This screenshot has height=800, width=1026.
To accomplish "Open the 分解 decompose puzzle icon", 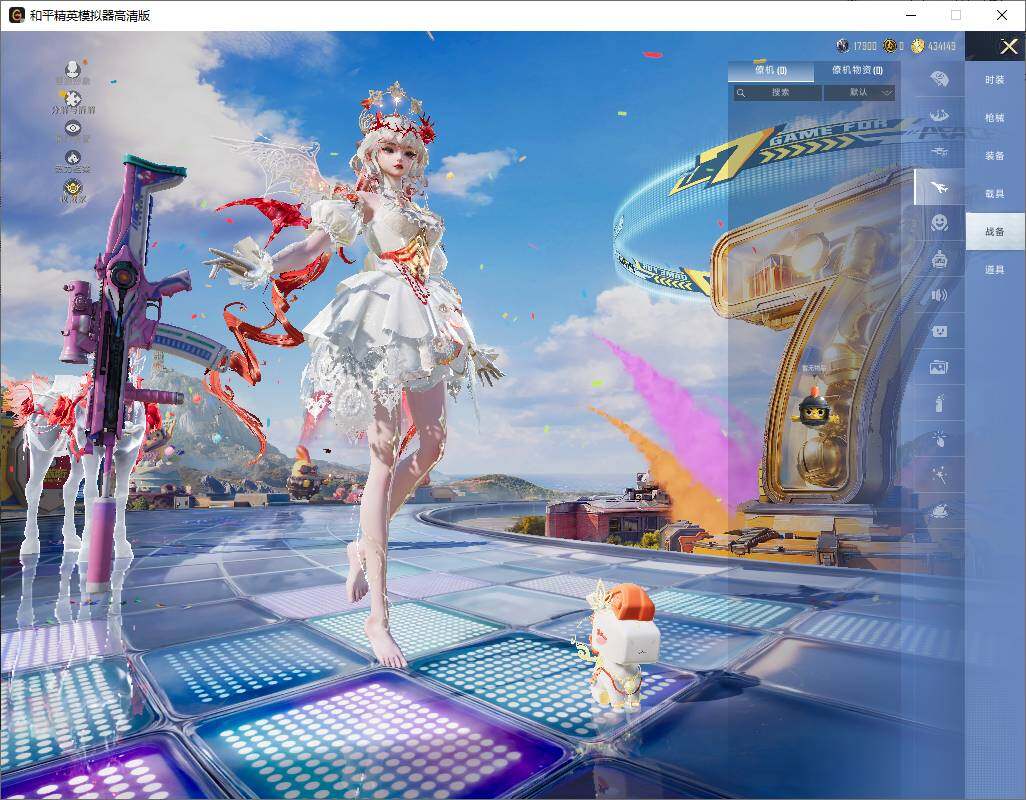I will [73, 99].
